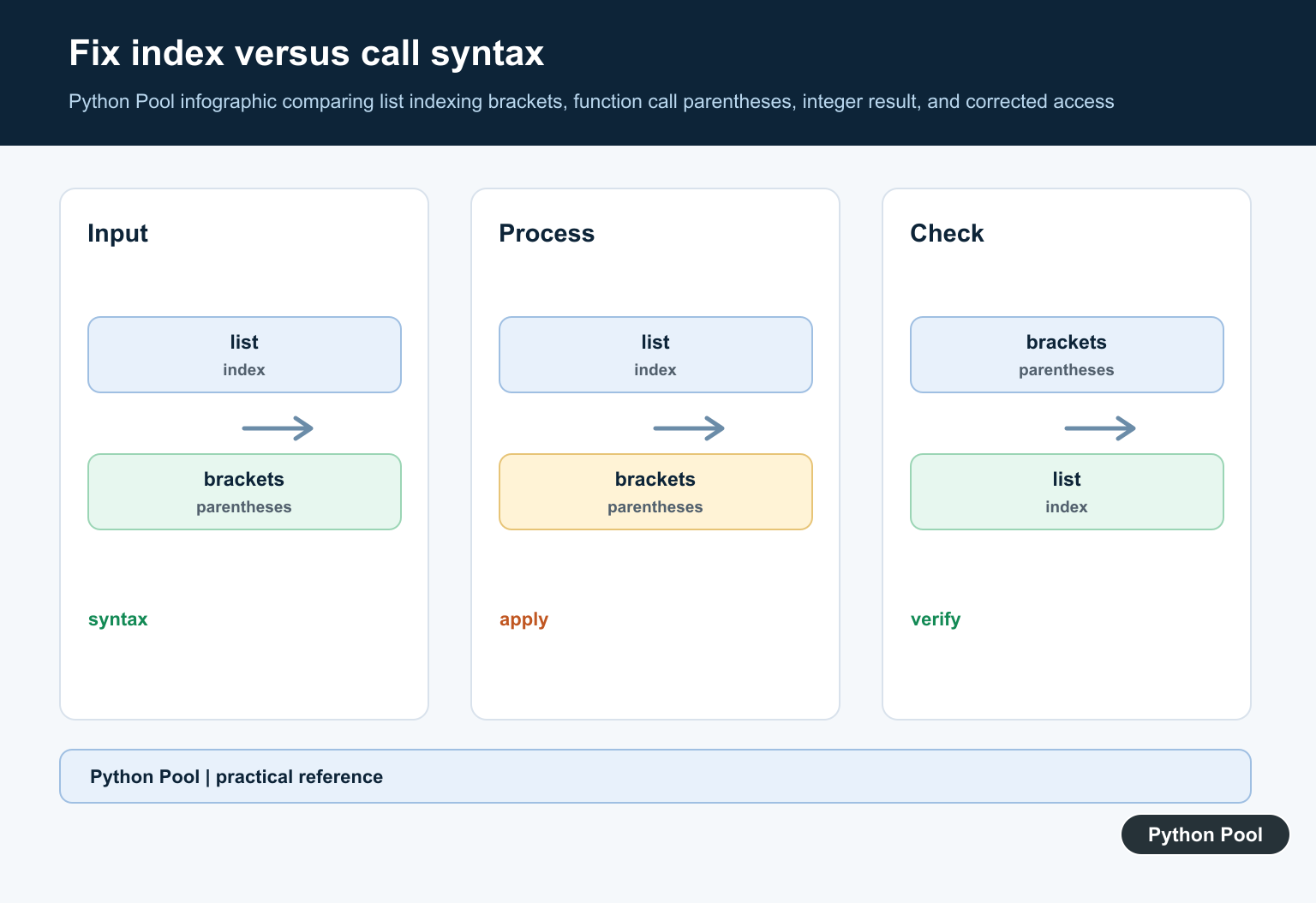Click the 'list index' box in Process card

[x=655, y=355]
